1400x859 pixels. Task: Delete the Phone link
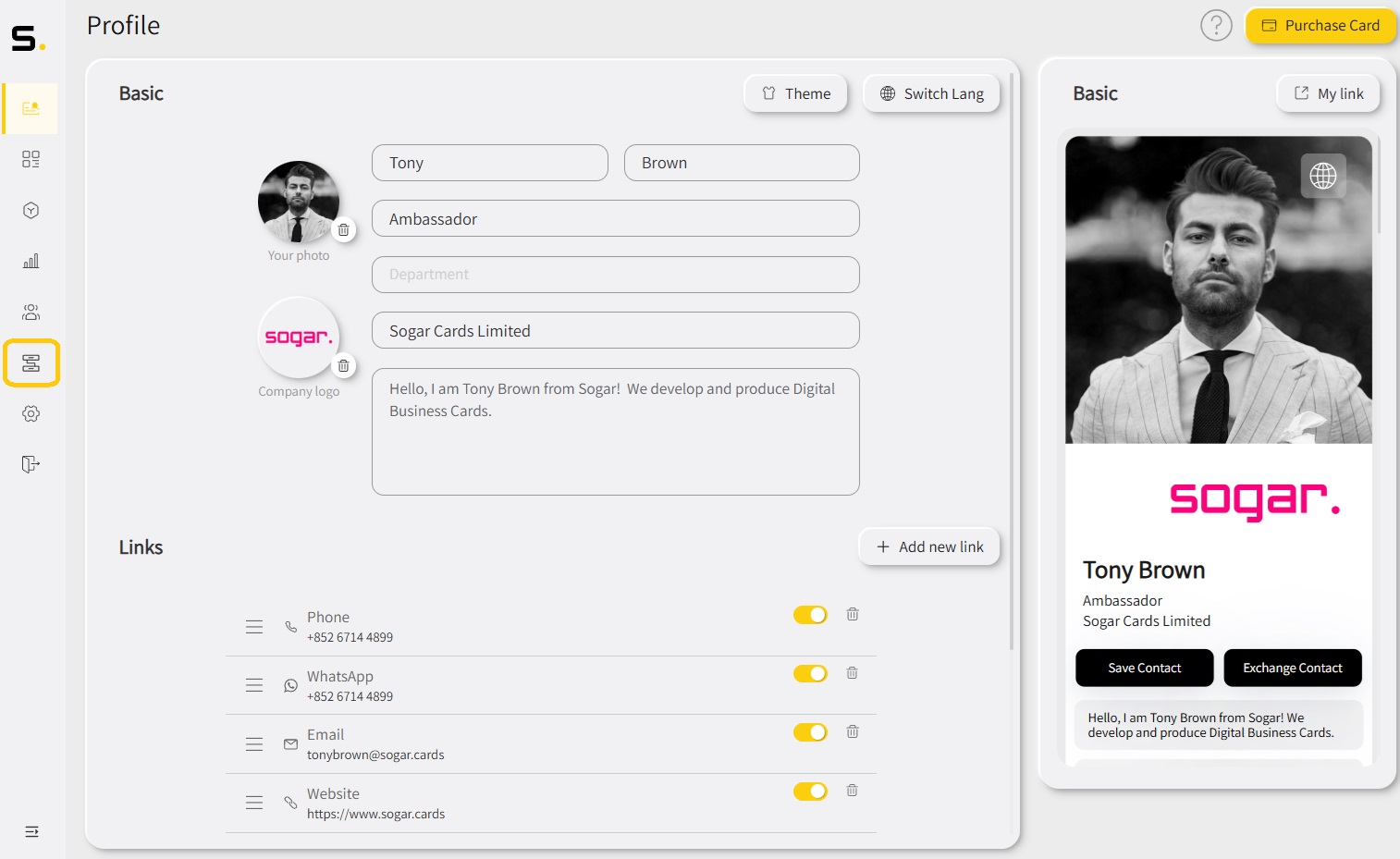coord(853,614)
